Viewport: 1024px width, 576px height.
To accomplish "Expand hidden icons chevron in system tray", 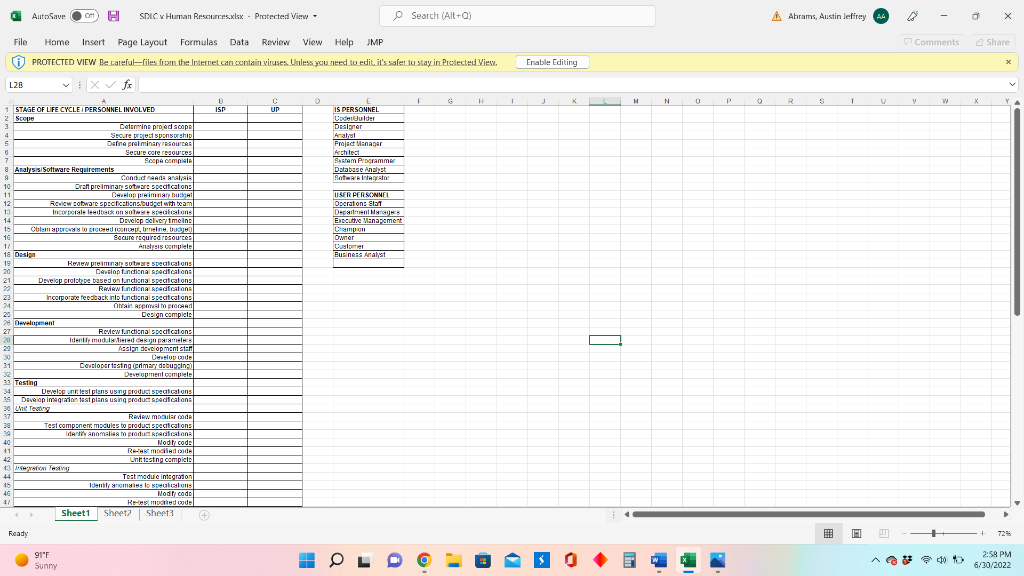I will 875,560.
